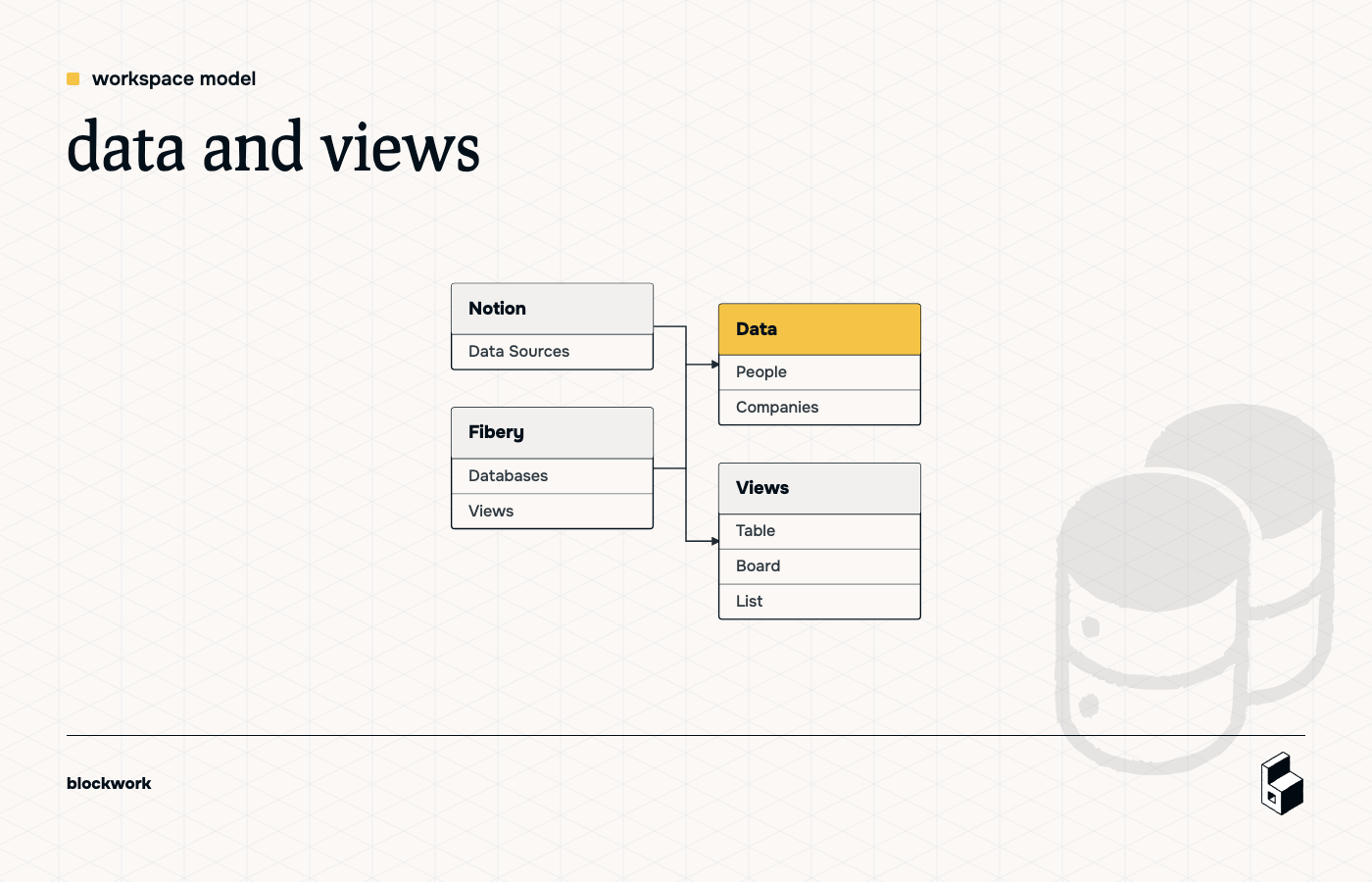Click the List row in Views
1372x882 pixels.
pos(819,602)
